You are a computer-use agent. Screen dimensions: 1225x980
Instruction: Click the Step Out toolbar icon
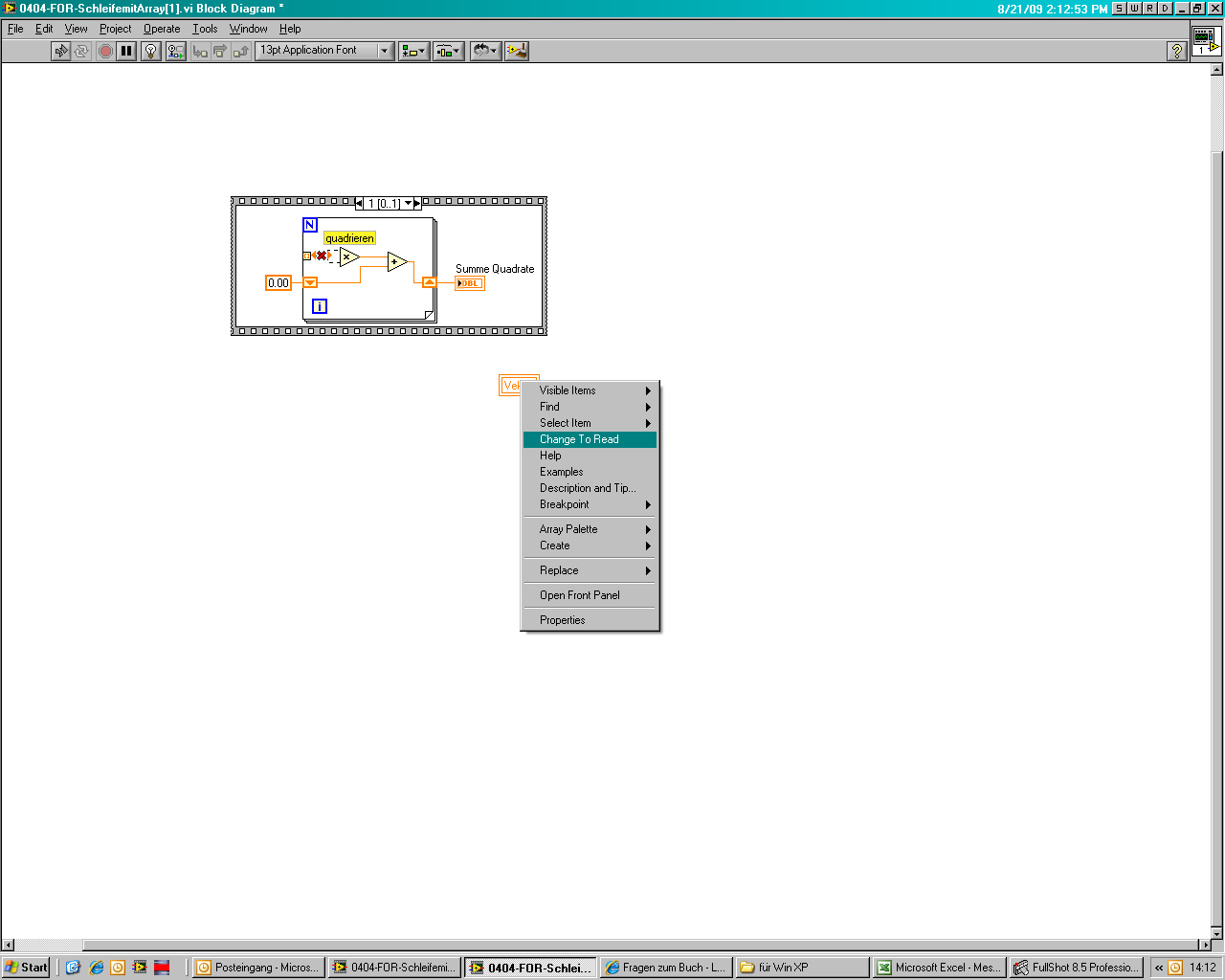click(x=241, y=51)
